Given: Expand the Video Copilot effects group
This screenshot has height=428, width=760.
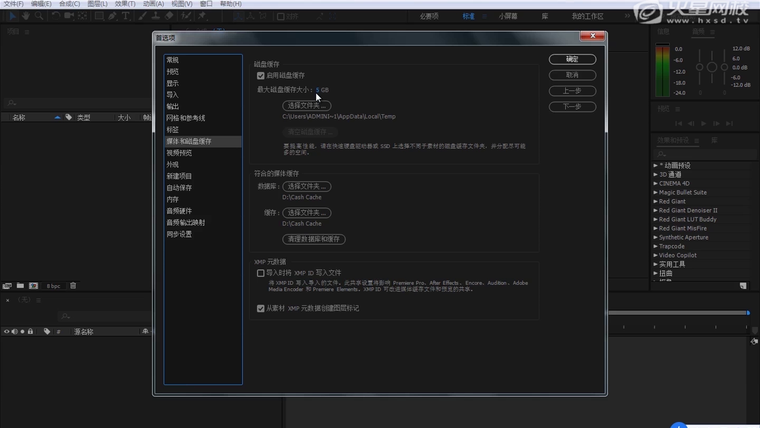Looking at the screenshot, I should [x=656, y=255].
